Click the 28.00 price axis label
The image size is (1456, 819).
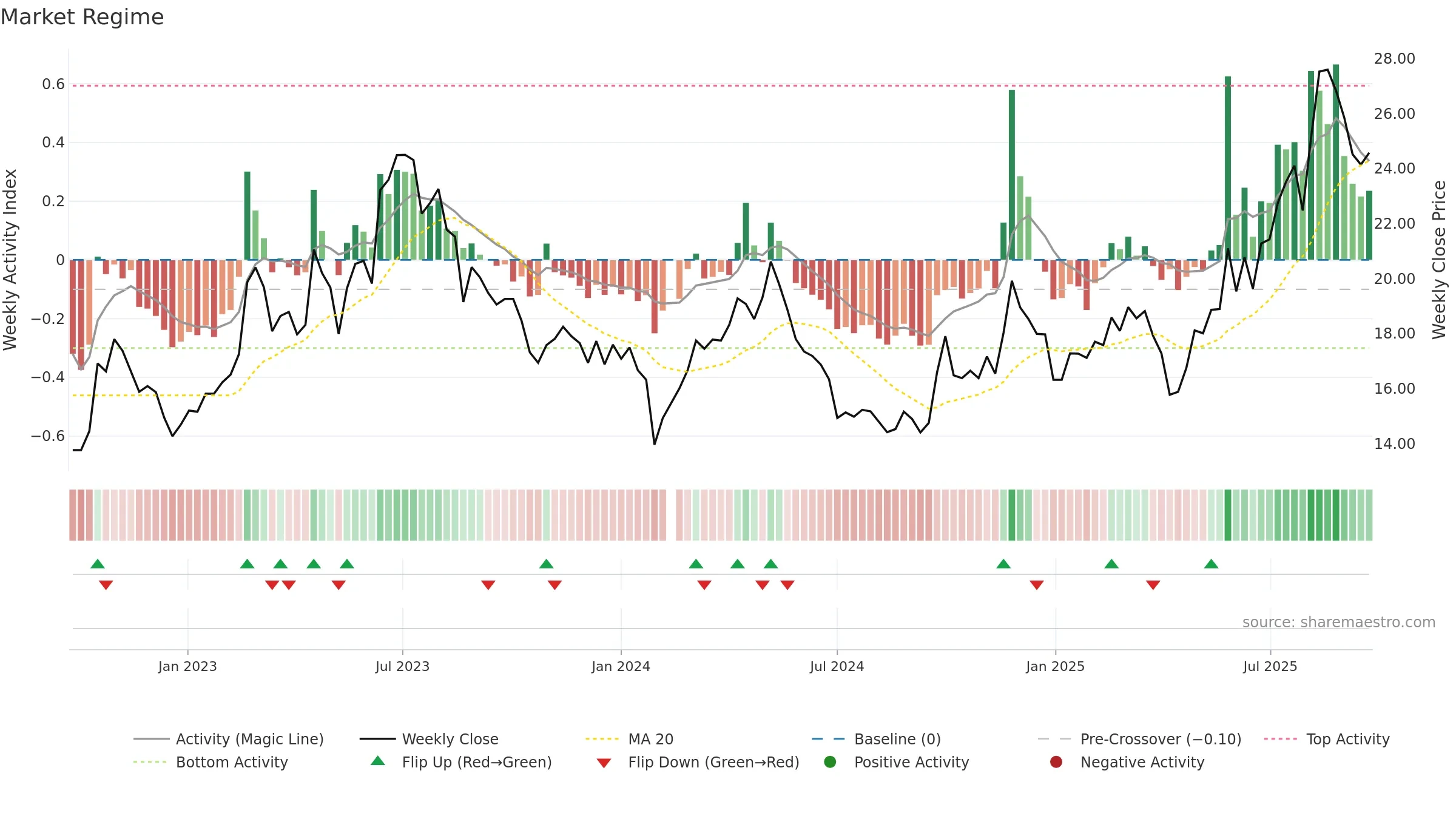click(x=1394, y=59)
